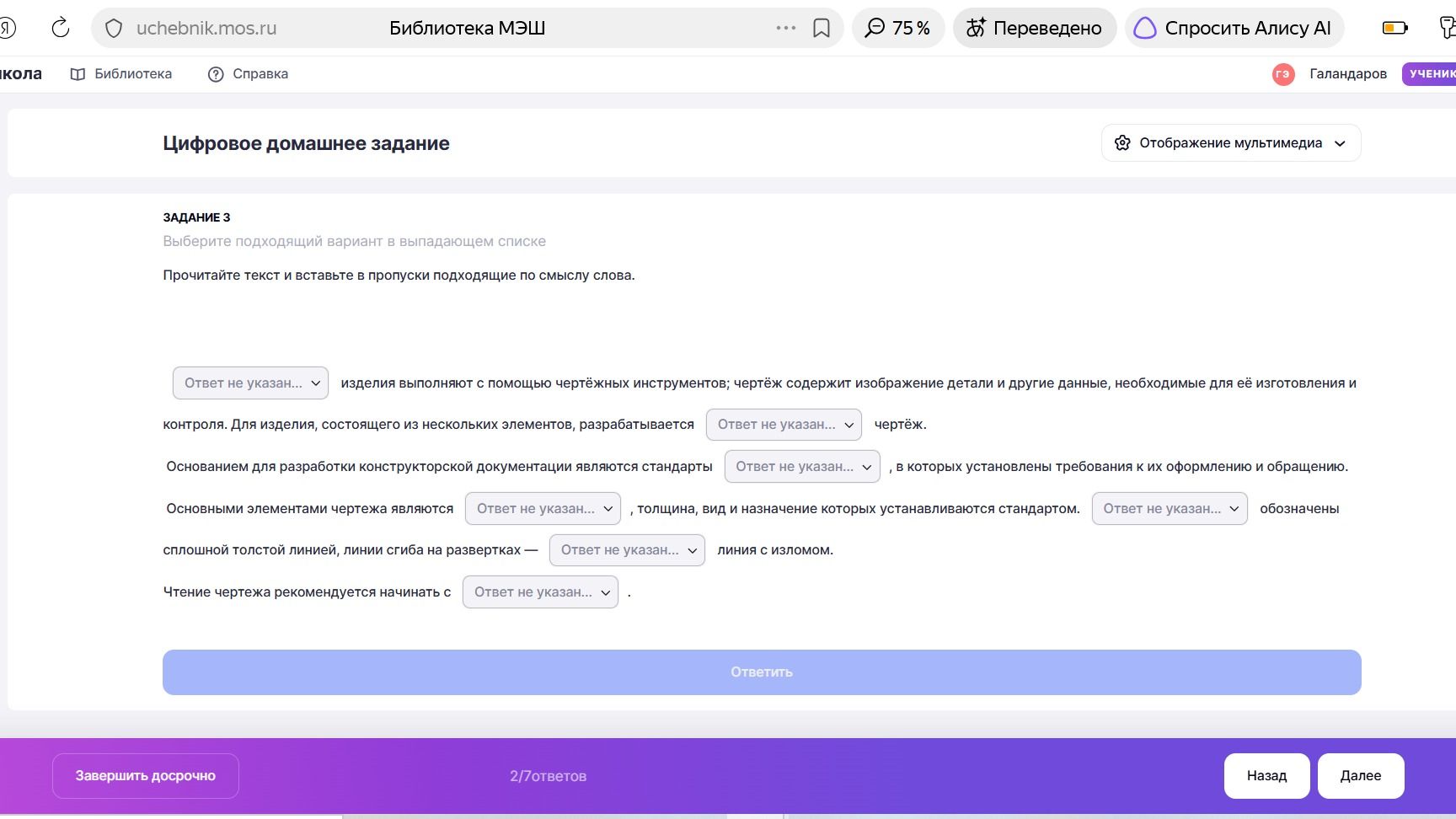Open Спросить Алису AI assistant
The image size is (1456, 819).
tap(1234, 28)
